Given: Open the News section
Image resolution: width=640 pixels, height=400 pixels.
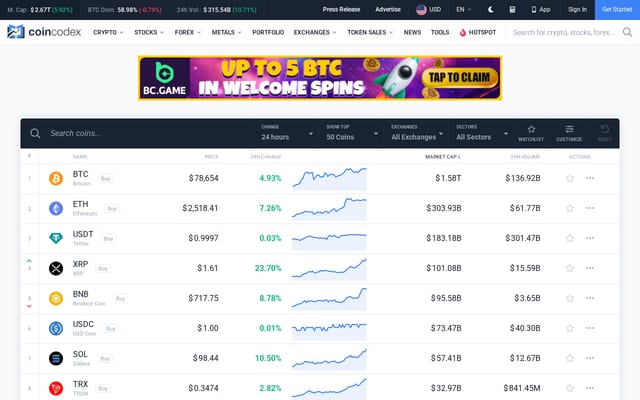Looking at the screenshot, I should pyautogui.click(x=412, y=32).
